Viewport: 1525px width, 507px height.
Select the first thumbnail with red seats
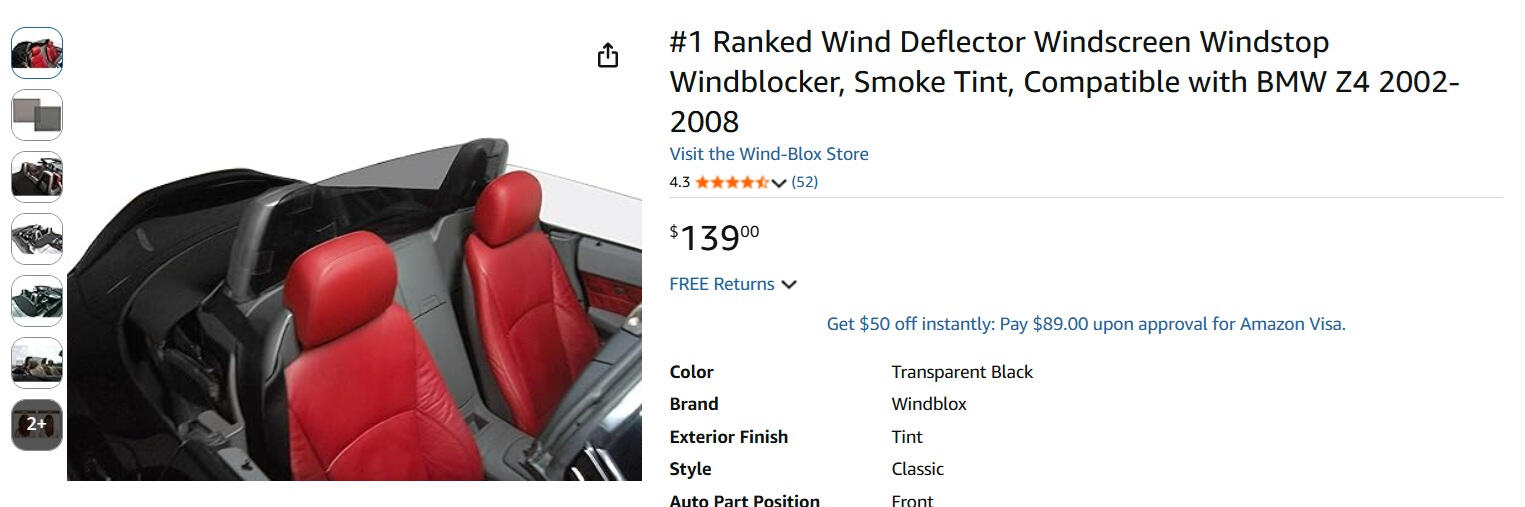coord(37,53)
